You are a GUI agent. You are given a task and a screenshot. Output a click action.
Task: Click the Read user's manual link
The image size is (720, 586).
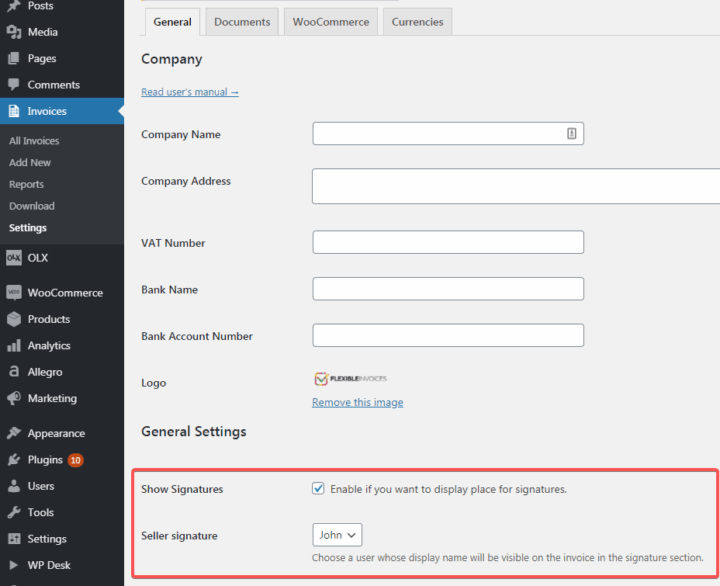pyautogui.click(x=190, y=92)
